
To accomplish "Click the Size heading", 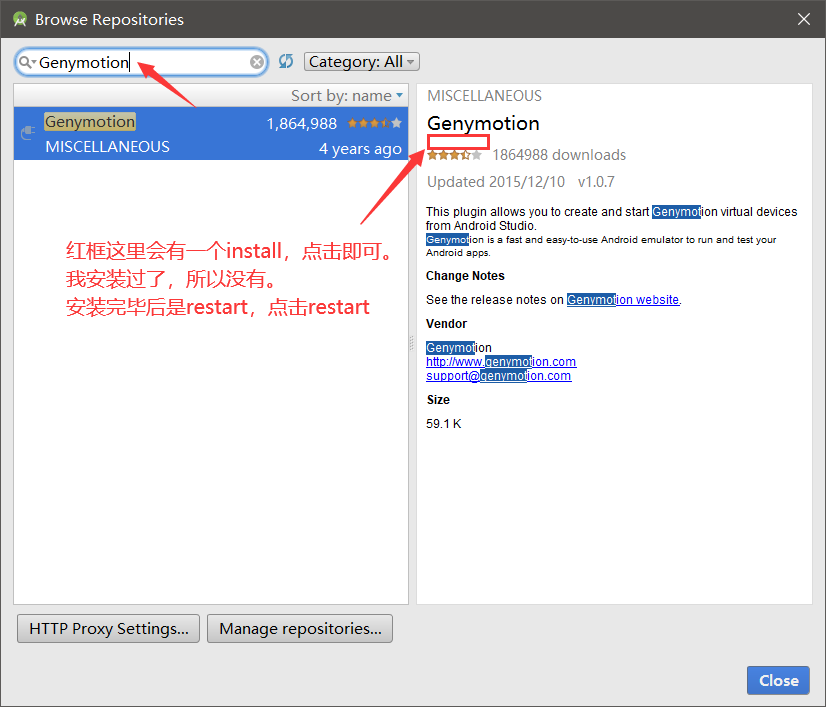I will (x=438, y=400).
